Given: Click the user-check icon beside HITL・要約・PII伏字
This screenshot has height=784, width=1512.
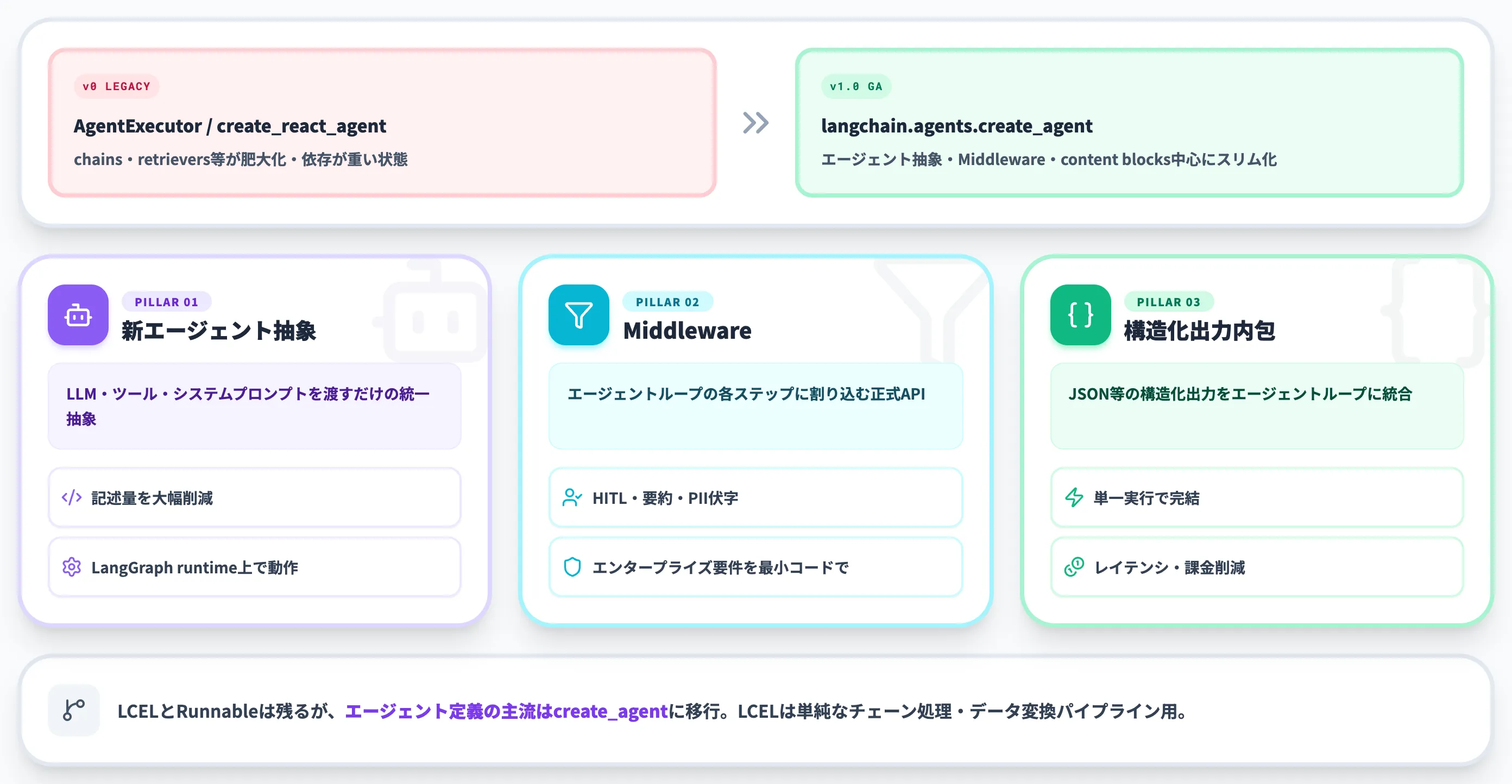Looking at the screenshot, I should [572, 498].
